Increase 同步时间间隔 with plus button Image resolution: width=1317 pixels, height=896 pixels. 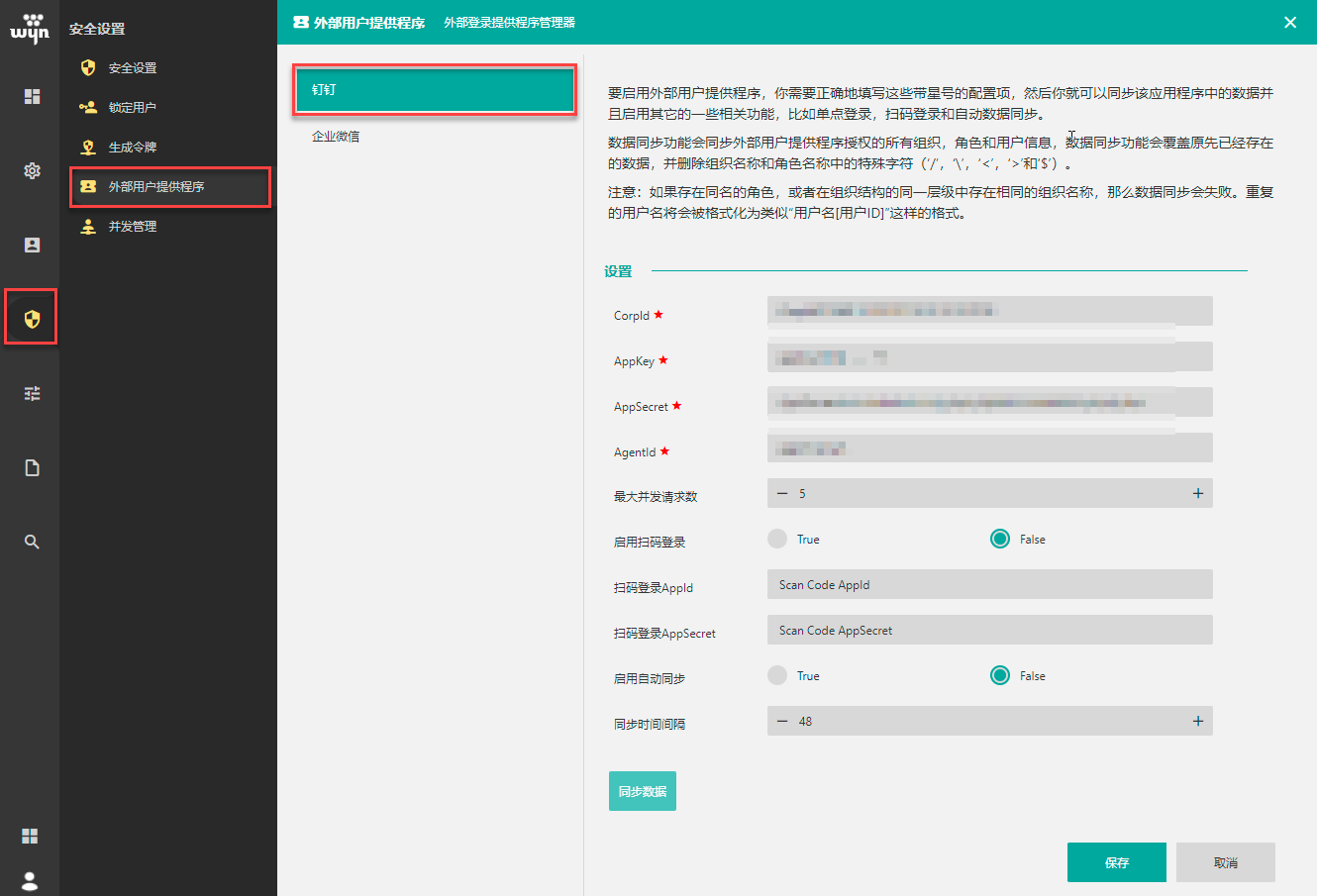pyautogui.click(x=1197, y=721)
